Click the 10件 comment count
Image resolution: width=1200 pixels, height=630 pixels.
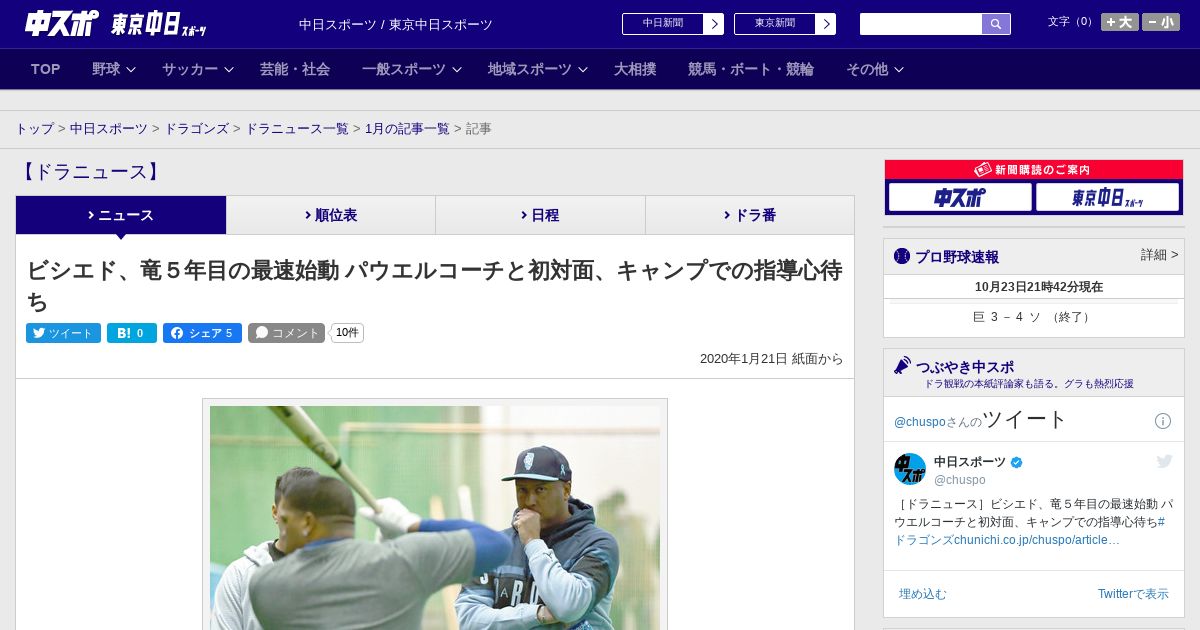(x=347, y=333)
